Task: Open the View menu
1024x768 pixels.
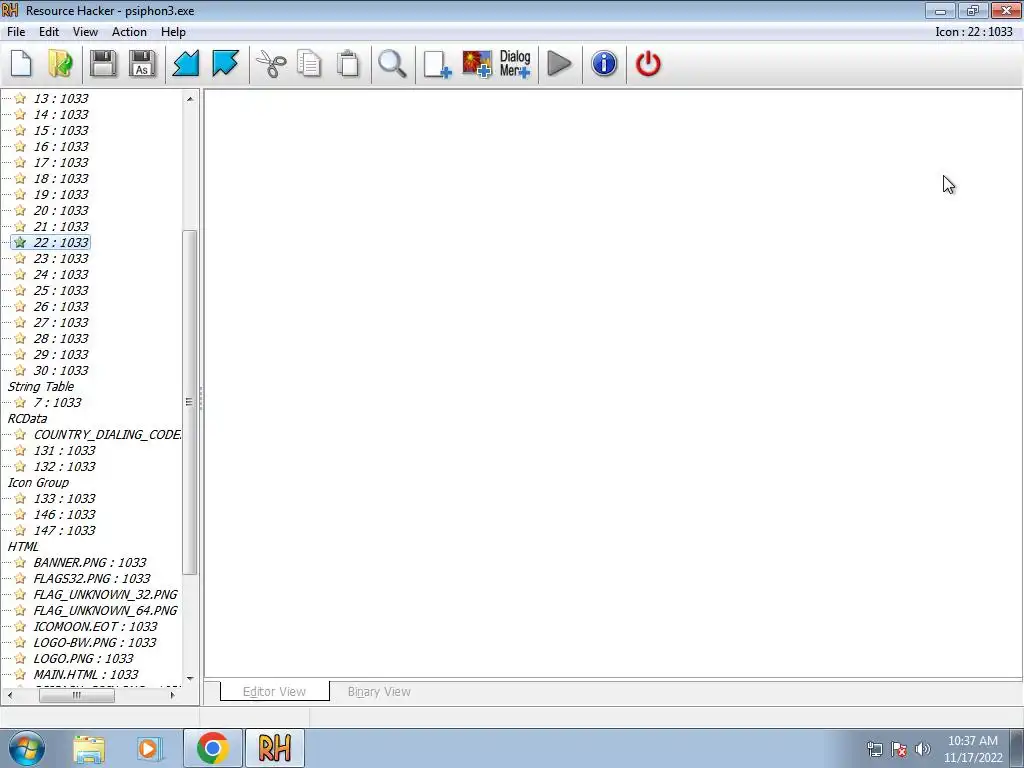Action: (x=85, y=32)
